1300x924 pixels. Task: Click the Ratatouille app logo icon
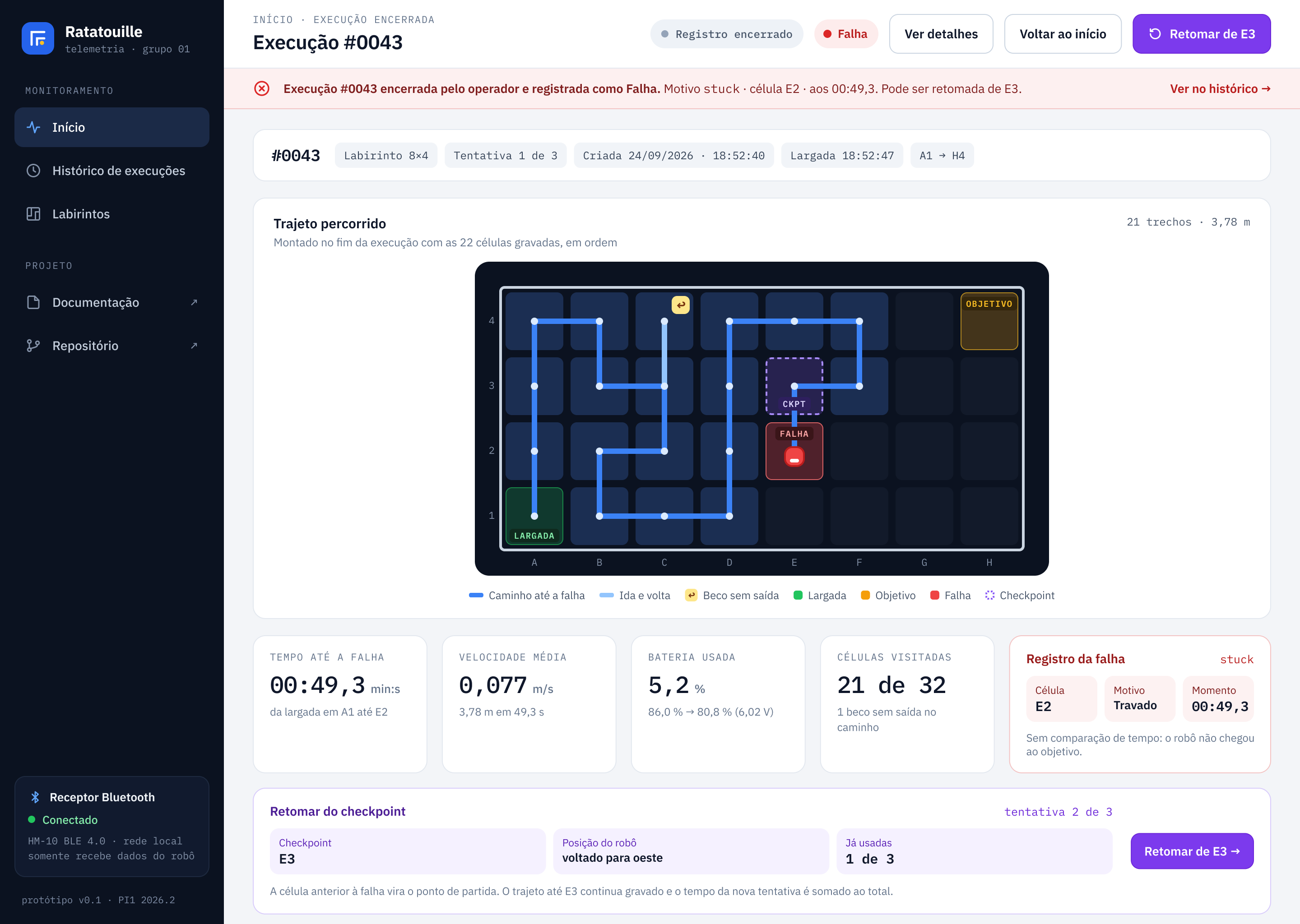37,38
